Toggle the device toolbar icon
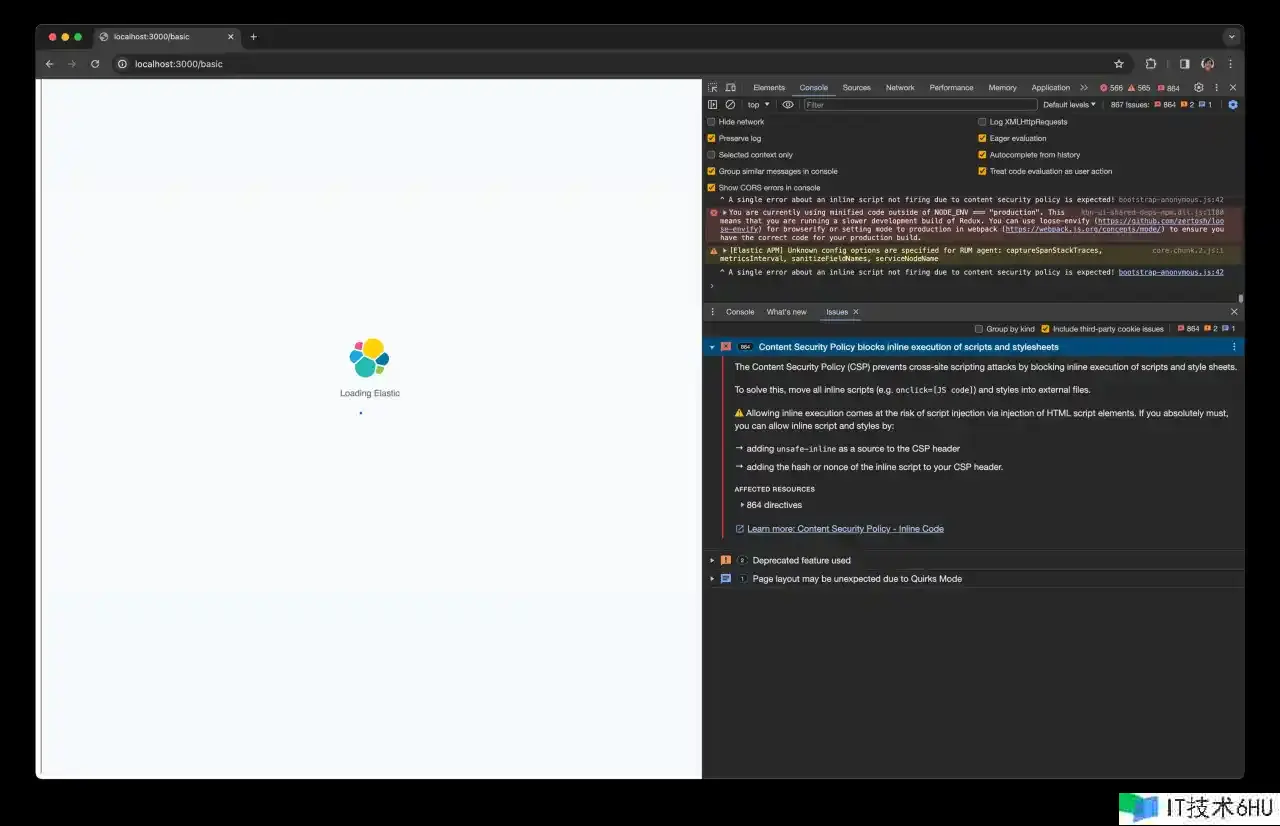The width and height of the screenshot is (1280, 826). (x=730, y=88)
